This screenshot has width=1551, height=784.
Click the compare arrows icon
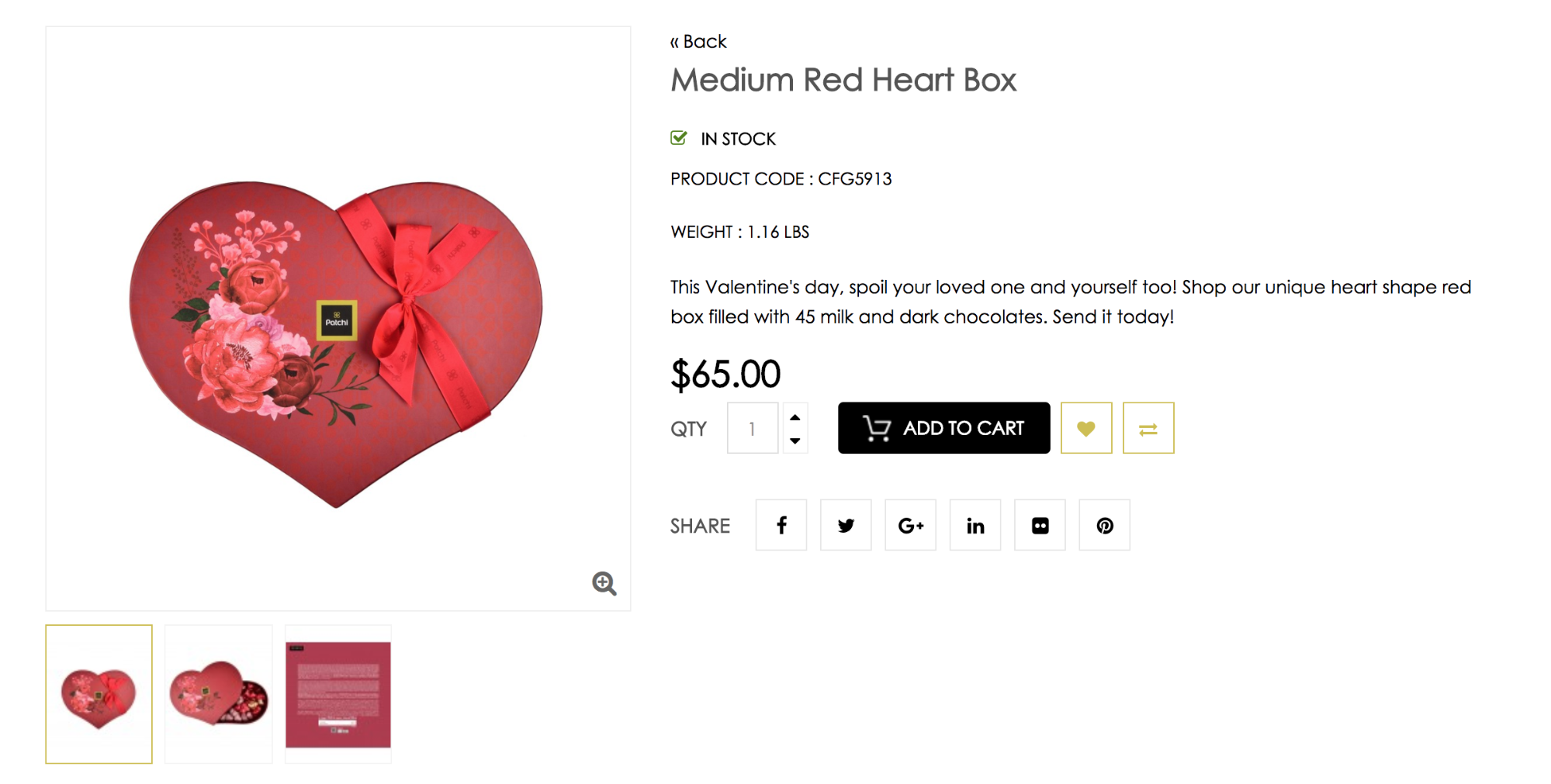(1148, 428)
